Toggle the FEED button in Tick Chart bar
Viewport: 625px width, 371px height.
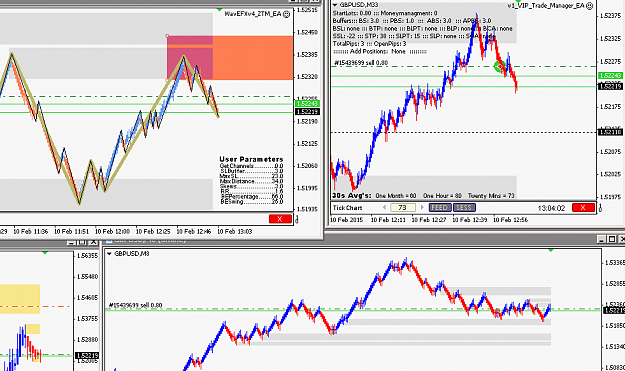tap(440, 208)
